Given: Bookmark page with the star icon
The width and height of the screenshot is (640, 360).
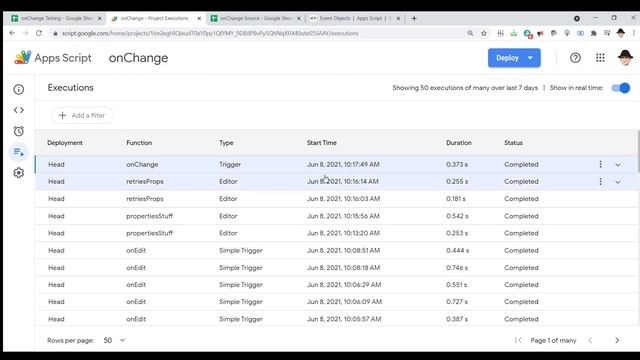Looking at the screenshot, I should click(x=484, y=33).
